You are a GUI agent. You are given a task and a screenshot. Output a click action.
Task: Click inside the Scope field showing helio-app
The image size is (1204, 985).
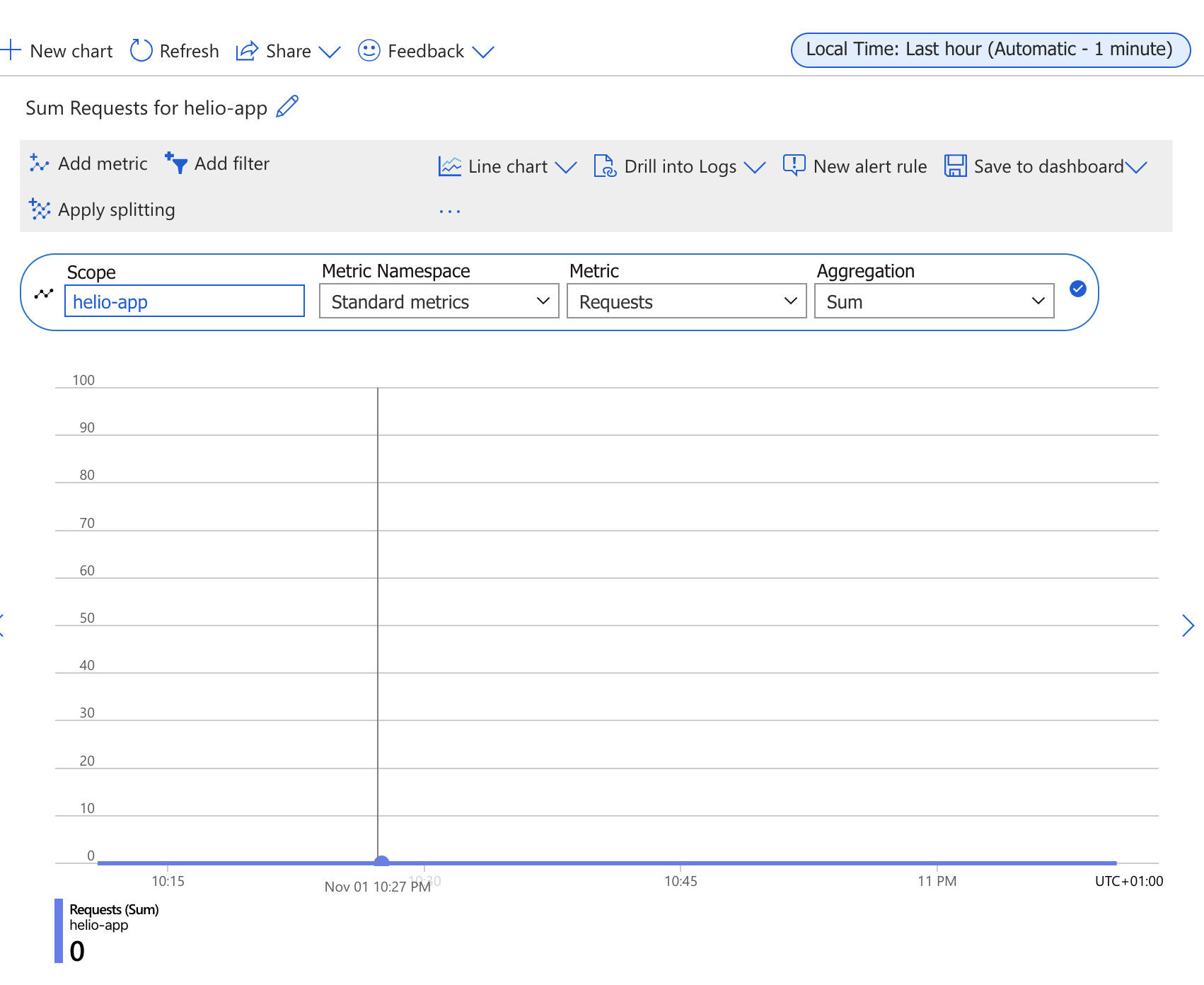coord(185,301)
